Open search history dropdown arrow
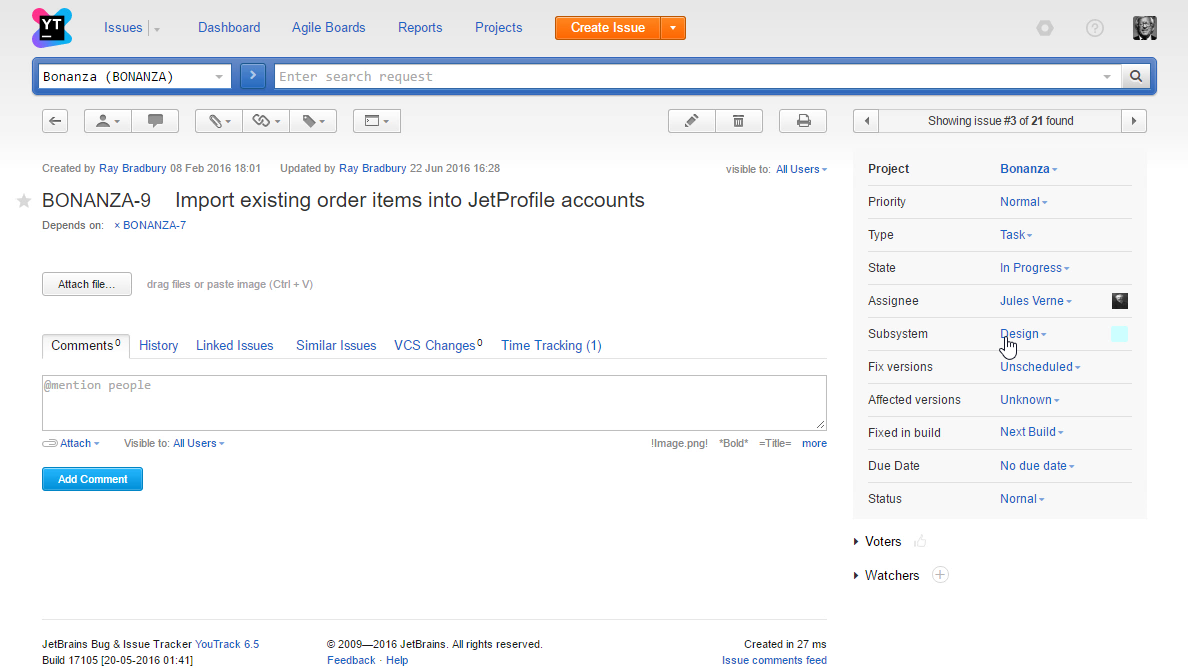The image size is (1188, 668). (x=1106, y=76)
